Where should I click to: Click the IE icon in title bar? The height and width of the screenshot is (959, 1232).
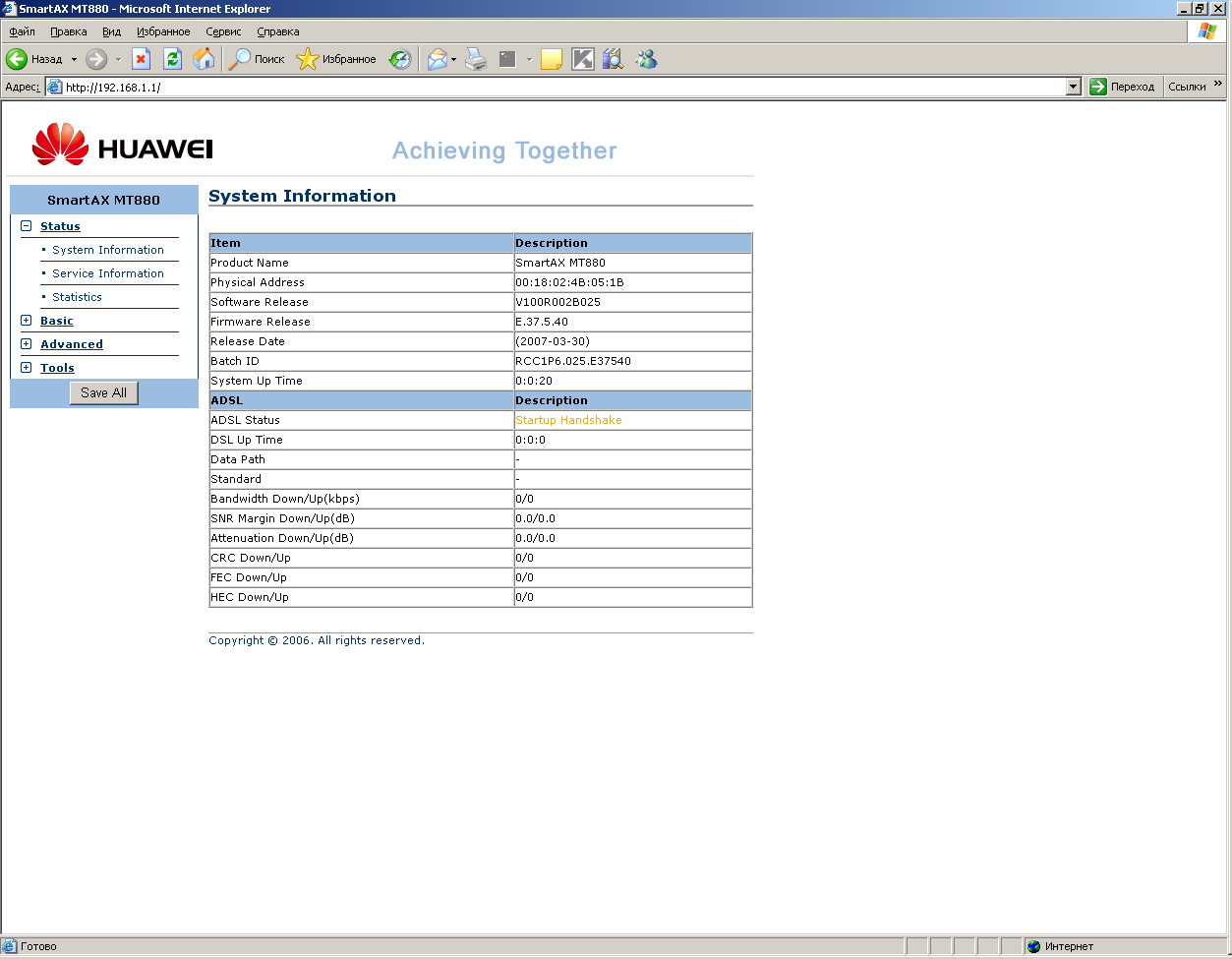[10, 9]
